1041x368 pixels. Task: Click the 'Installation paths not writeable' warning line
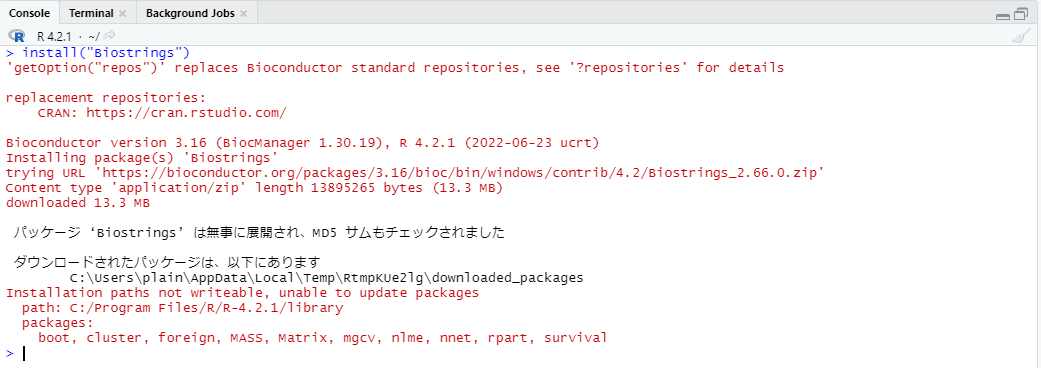242,293
